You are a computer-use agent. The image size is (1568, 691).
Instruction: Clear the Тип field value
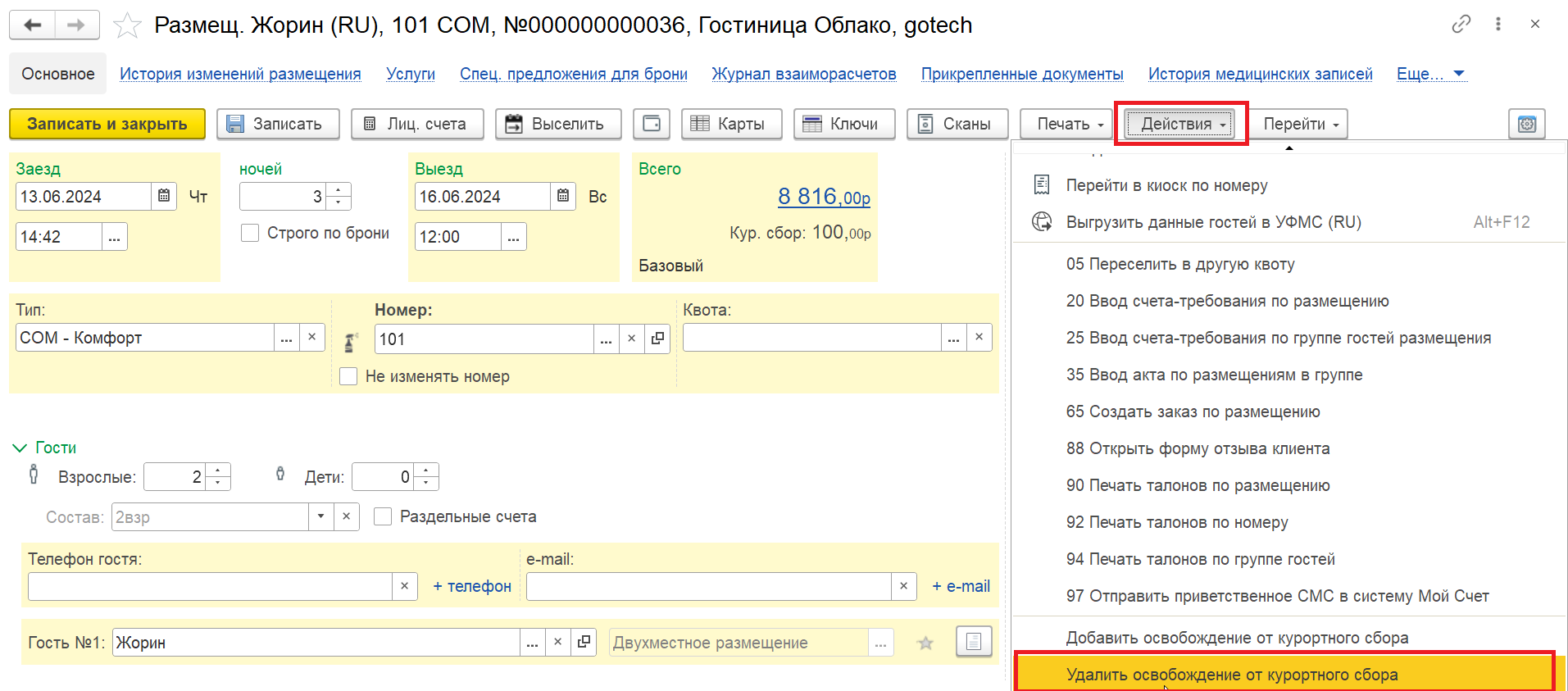311,338
